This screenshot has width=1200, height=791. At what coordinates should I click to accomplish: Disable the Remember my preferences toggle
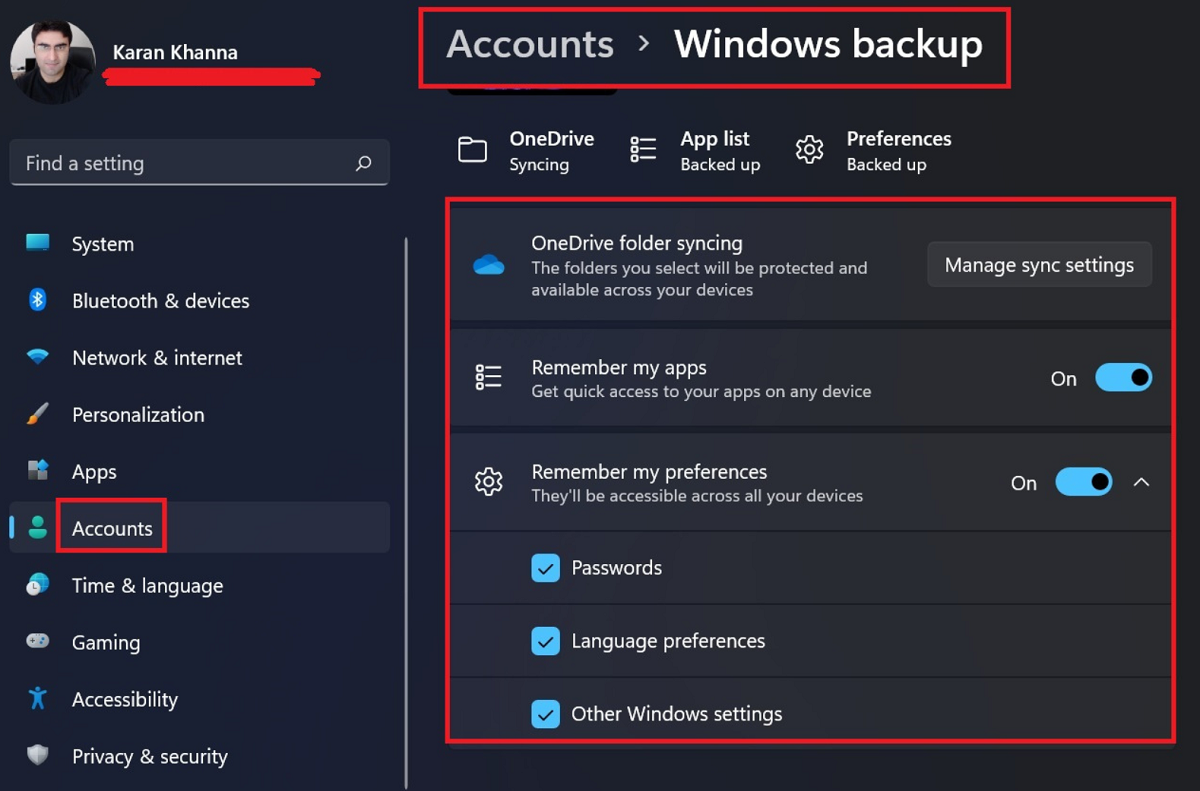tap(1084, 481)
